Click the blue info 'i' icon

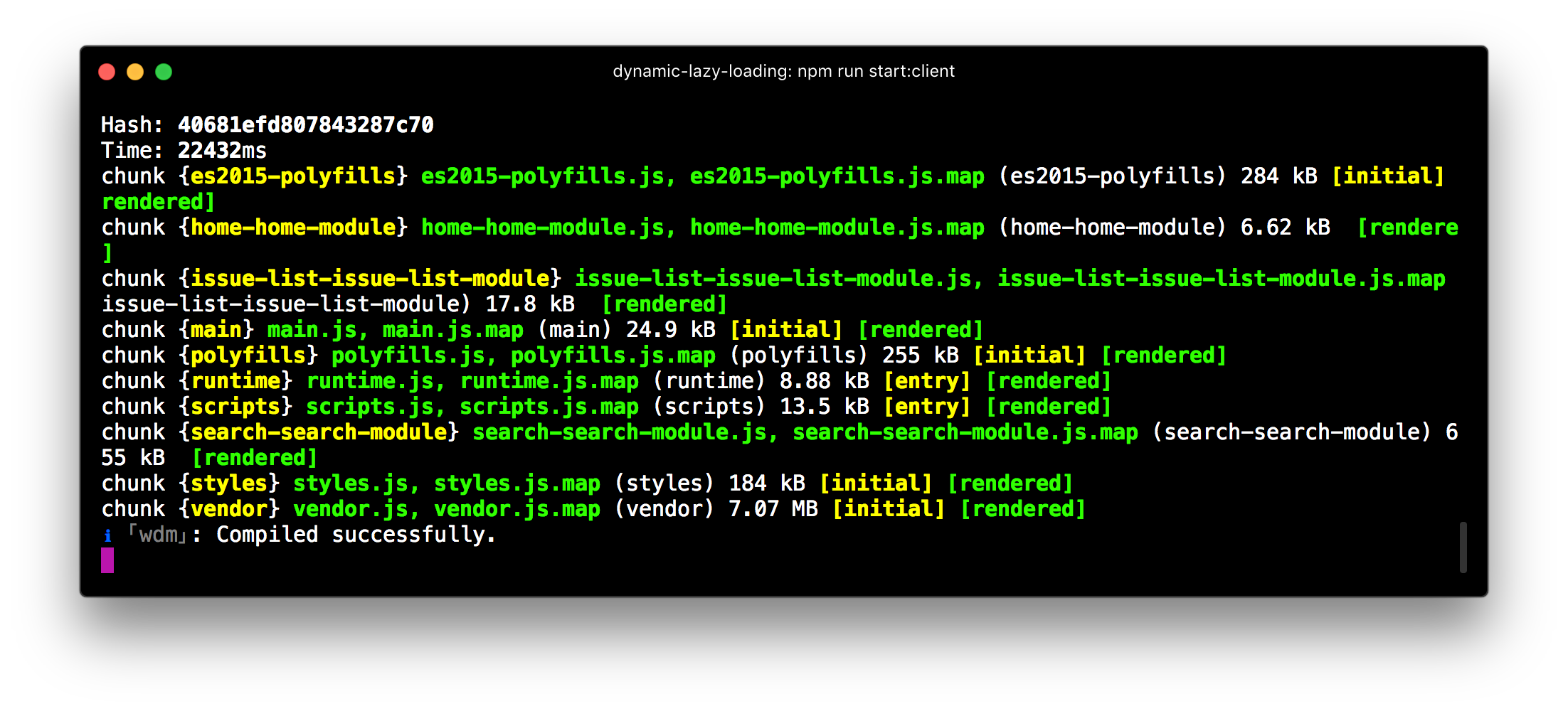pyautogui.click(x=107, y=535)
